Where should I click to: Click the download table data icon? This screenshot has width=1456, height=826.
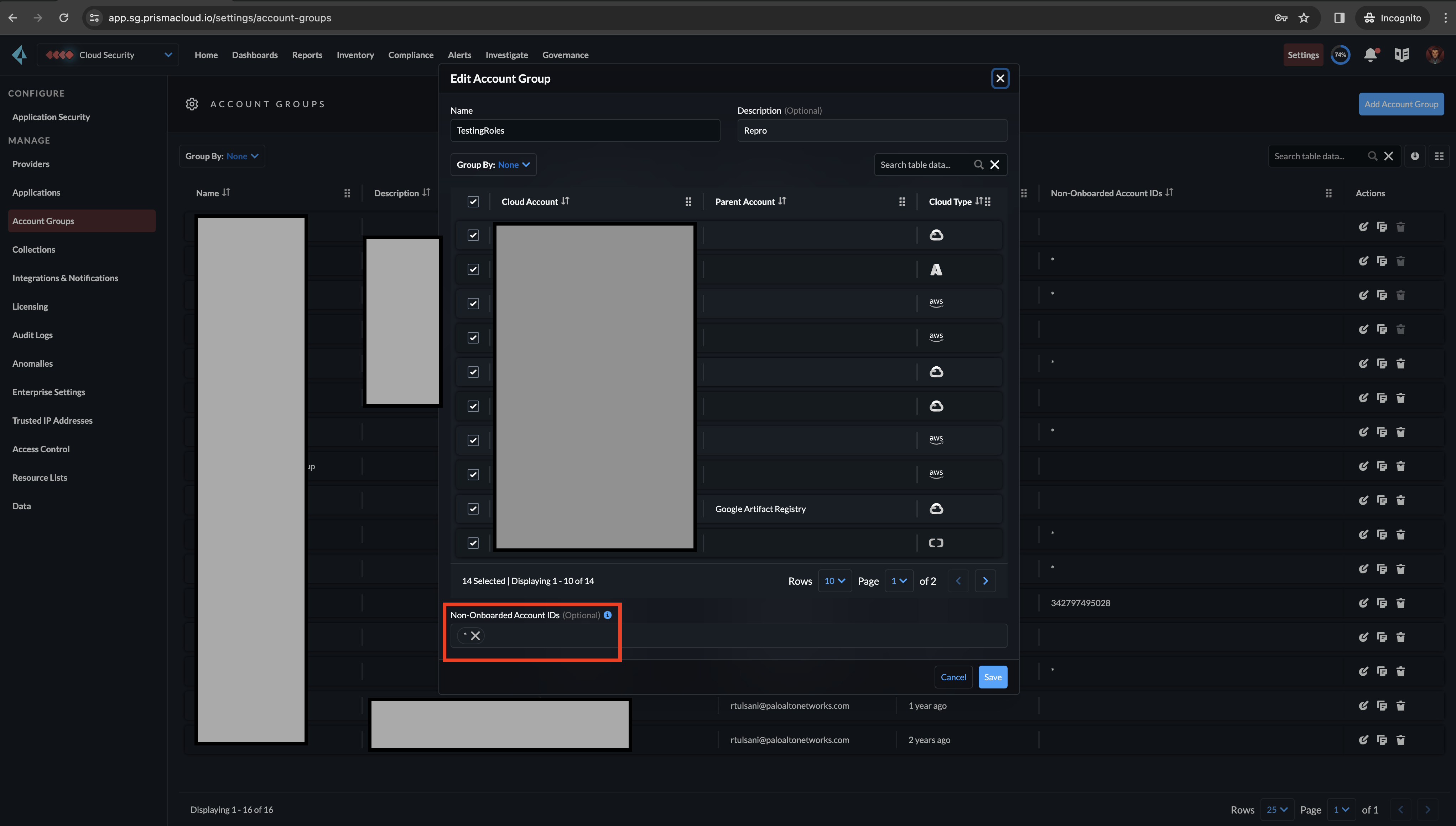[x=1415, y=156]
